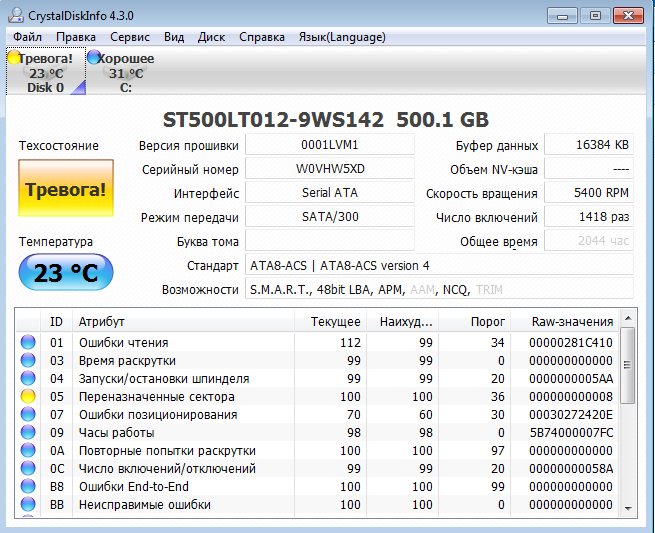Click raw value 0000000005AA
Screen dimensions: 655x533
coord(571,378)
